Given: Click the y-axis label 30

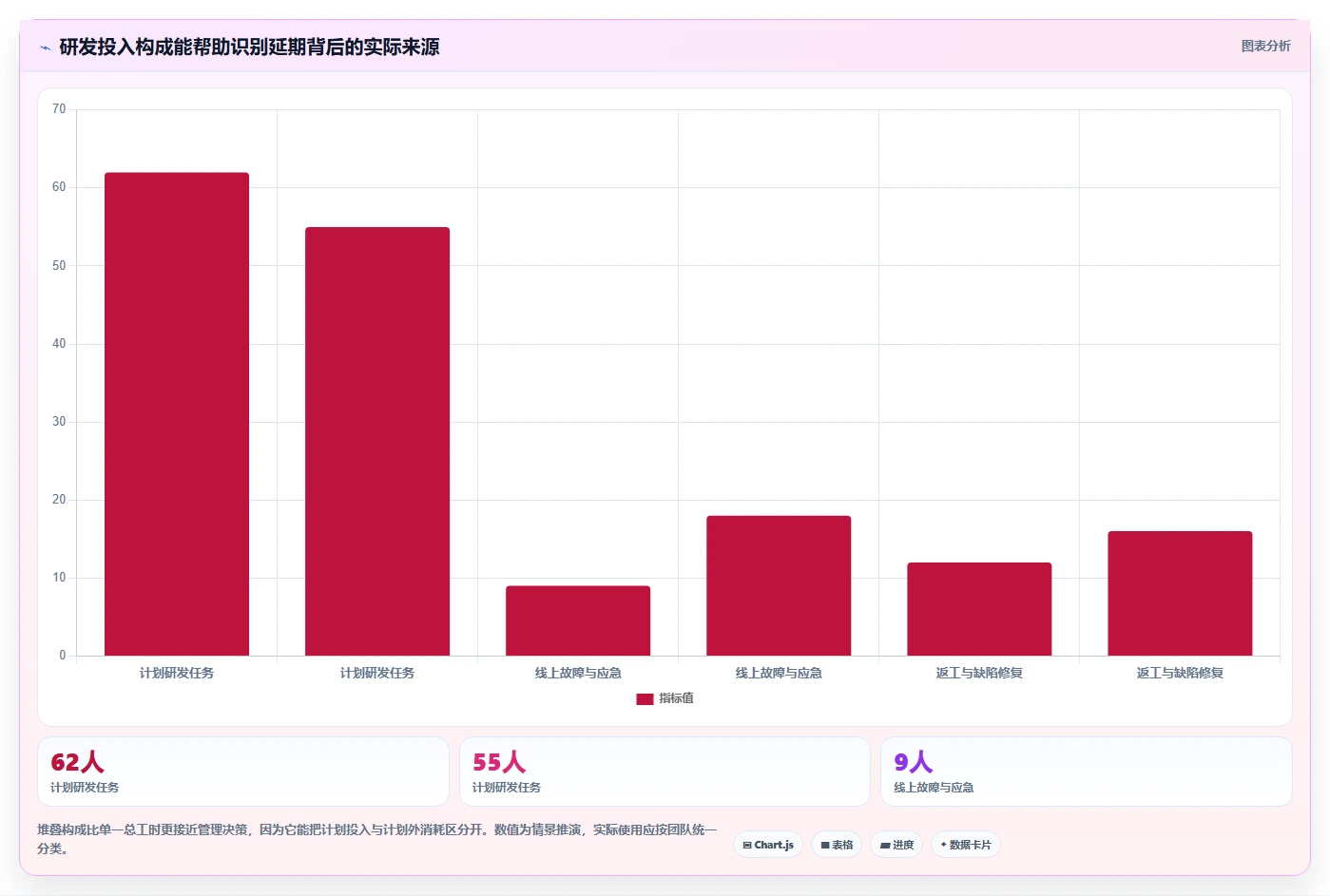Looking at the screenshot, I should point(59,421).
